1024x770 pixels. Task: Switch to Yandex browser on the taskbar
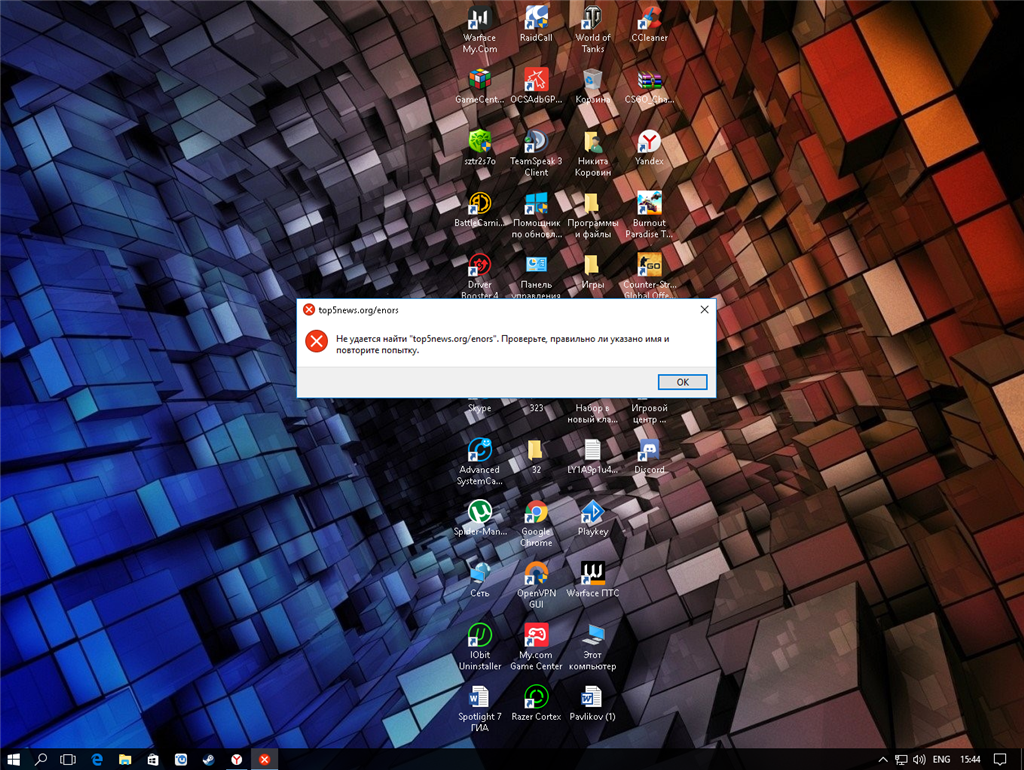(237, 759)
